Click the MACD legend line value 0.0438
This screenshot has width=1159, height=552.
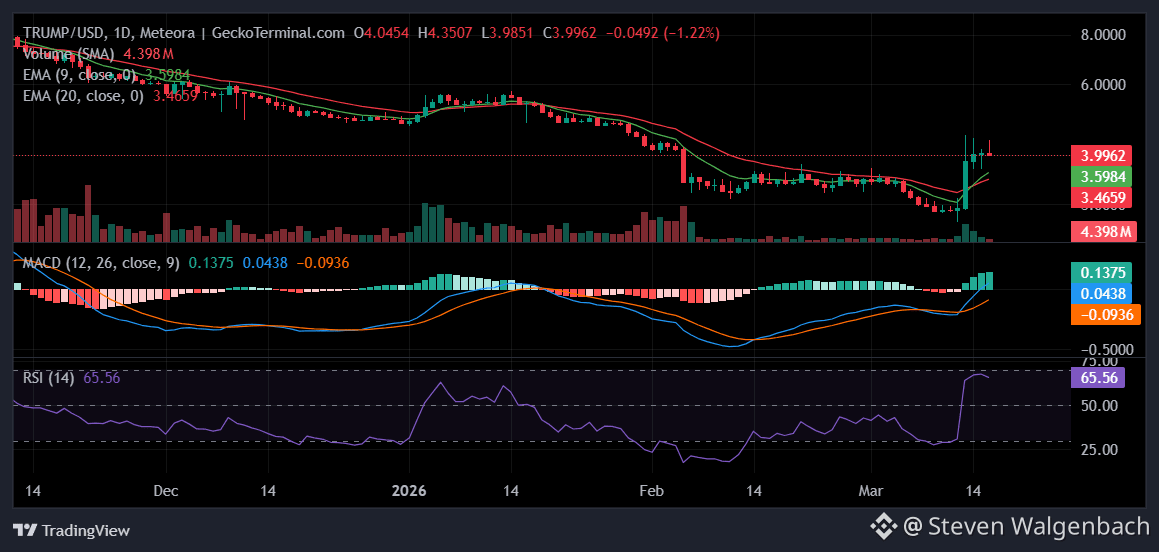[x=265, y=263]
